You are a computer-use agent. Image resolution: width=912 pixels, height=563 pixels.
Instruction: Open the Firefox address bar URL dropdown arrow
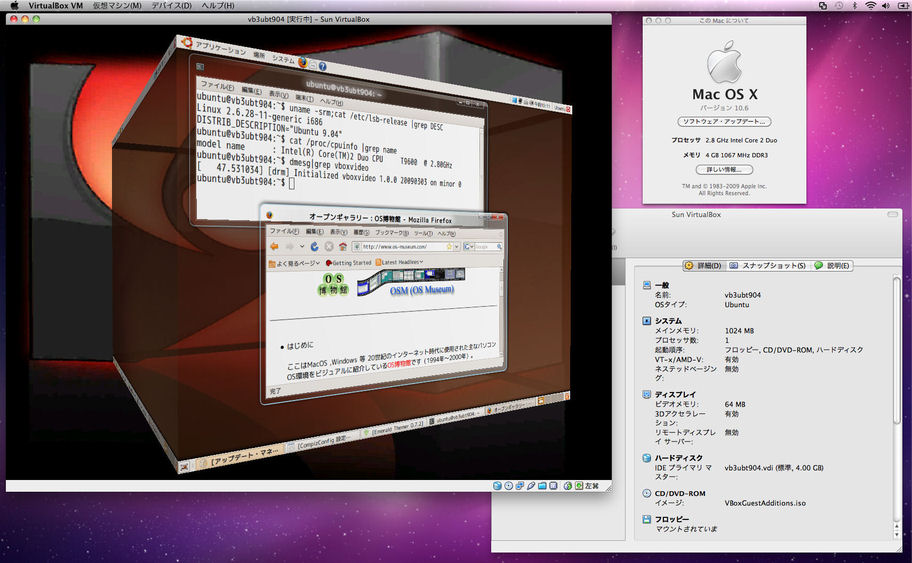[x=457, y=247]
